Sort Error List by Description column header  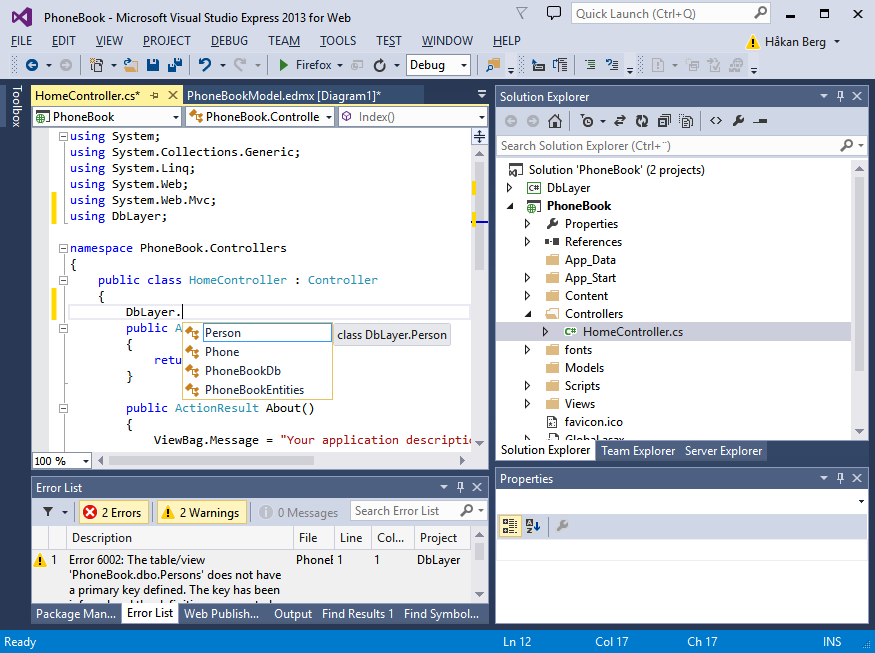[x=180, y=538]
